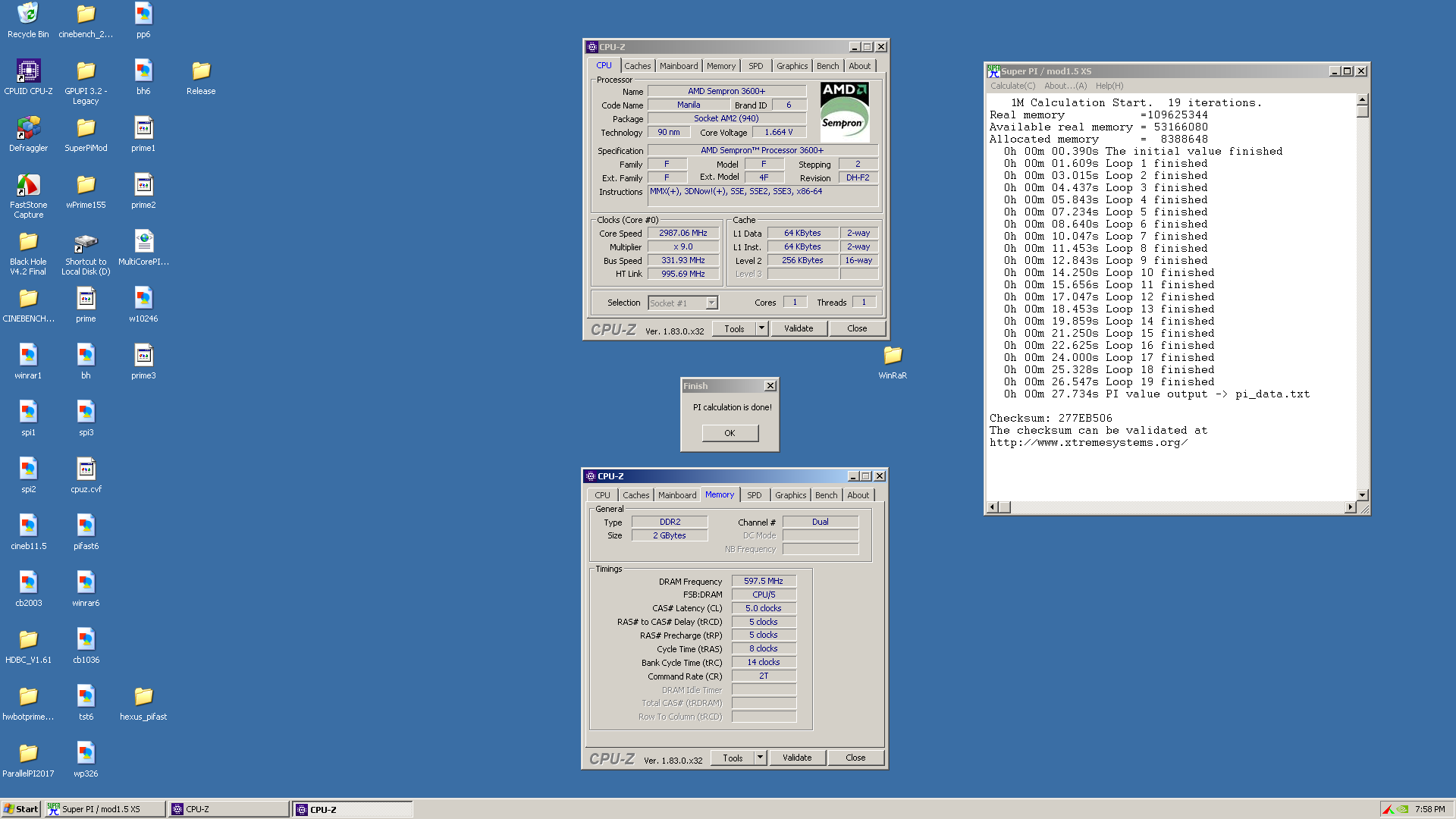Close the Finish dialog with its X button

coord(770,386)
